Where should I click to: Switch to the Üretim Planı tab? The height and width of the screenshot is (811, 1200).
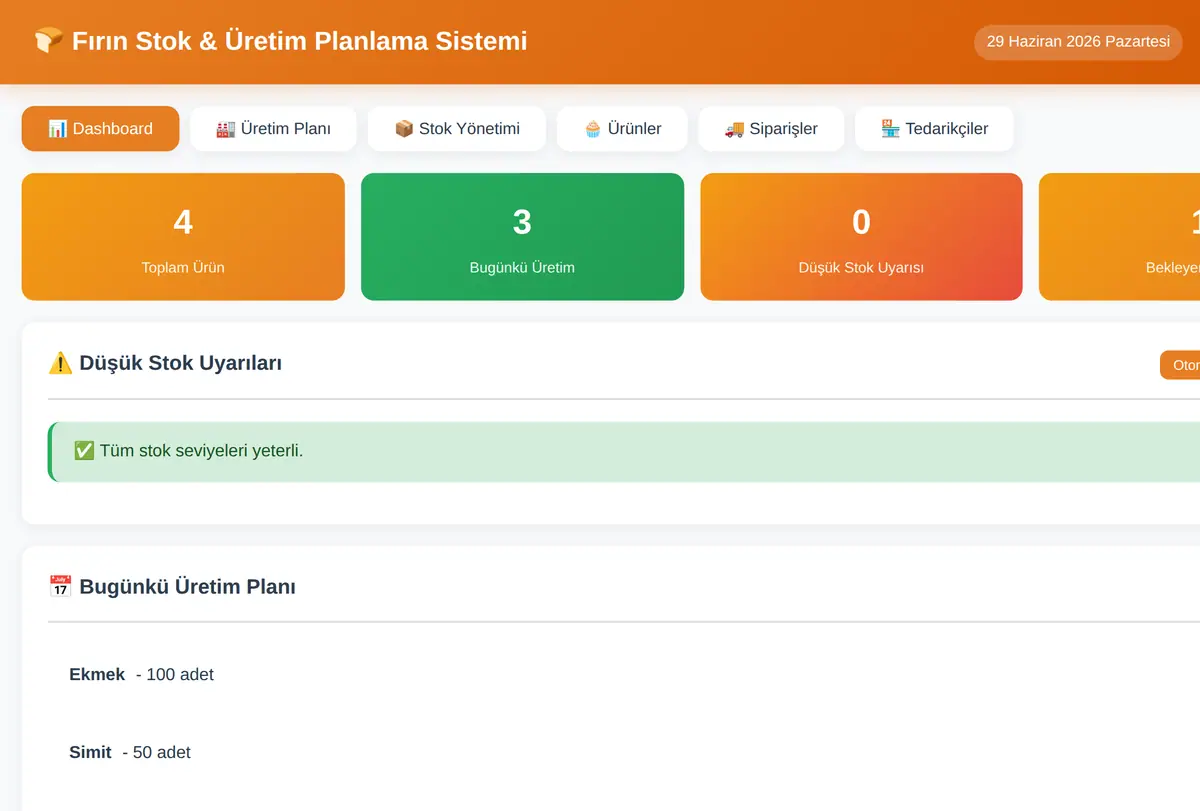click(273, 129)
